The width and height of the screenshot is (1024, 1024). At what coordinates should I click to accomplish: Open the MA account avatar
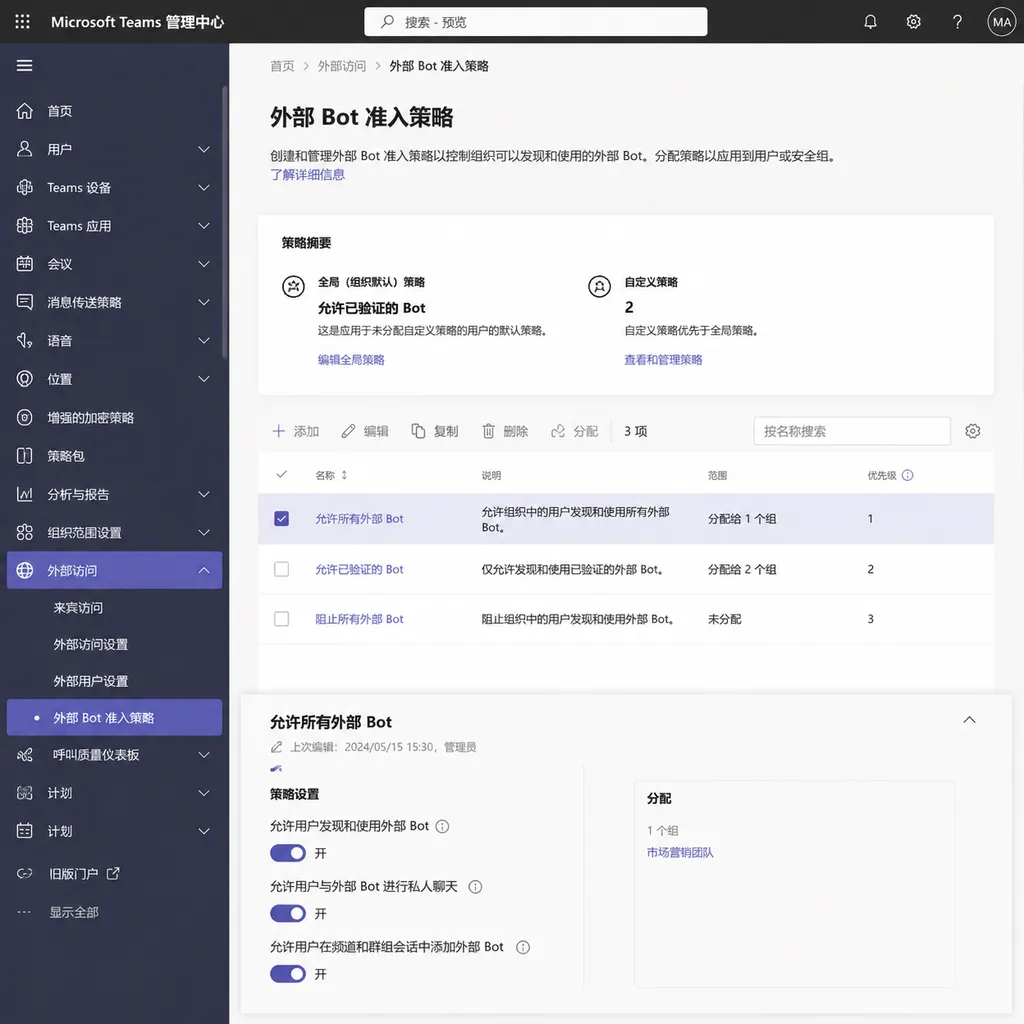[1001, 22]
